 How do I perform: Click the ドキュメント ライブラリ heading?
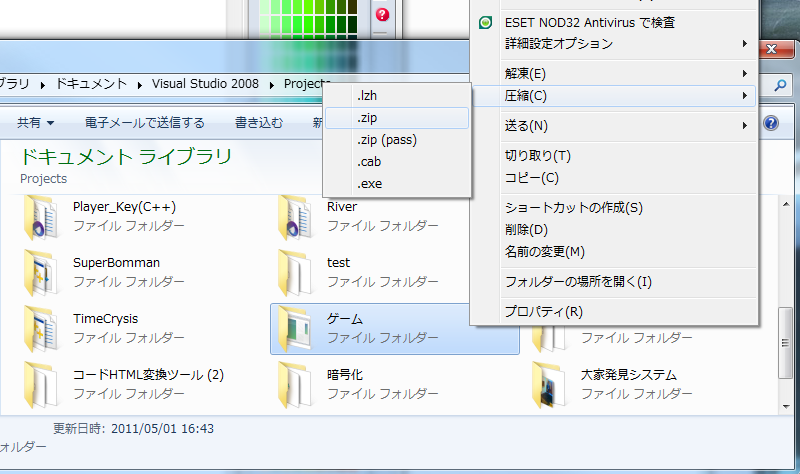coord(127,157)
